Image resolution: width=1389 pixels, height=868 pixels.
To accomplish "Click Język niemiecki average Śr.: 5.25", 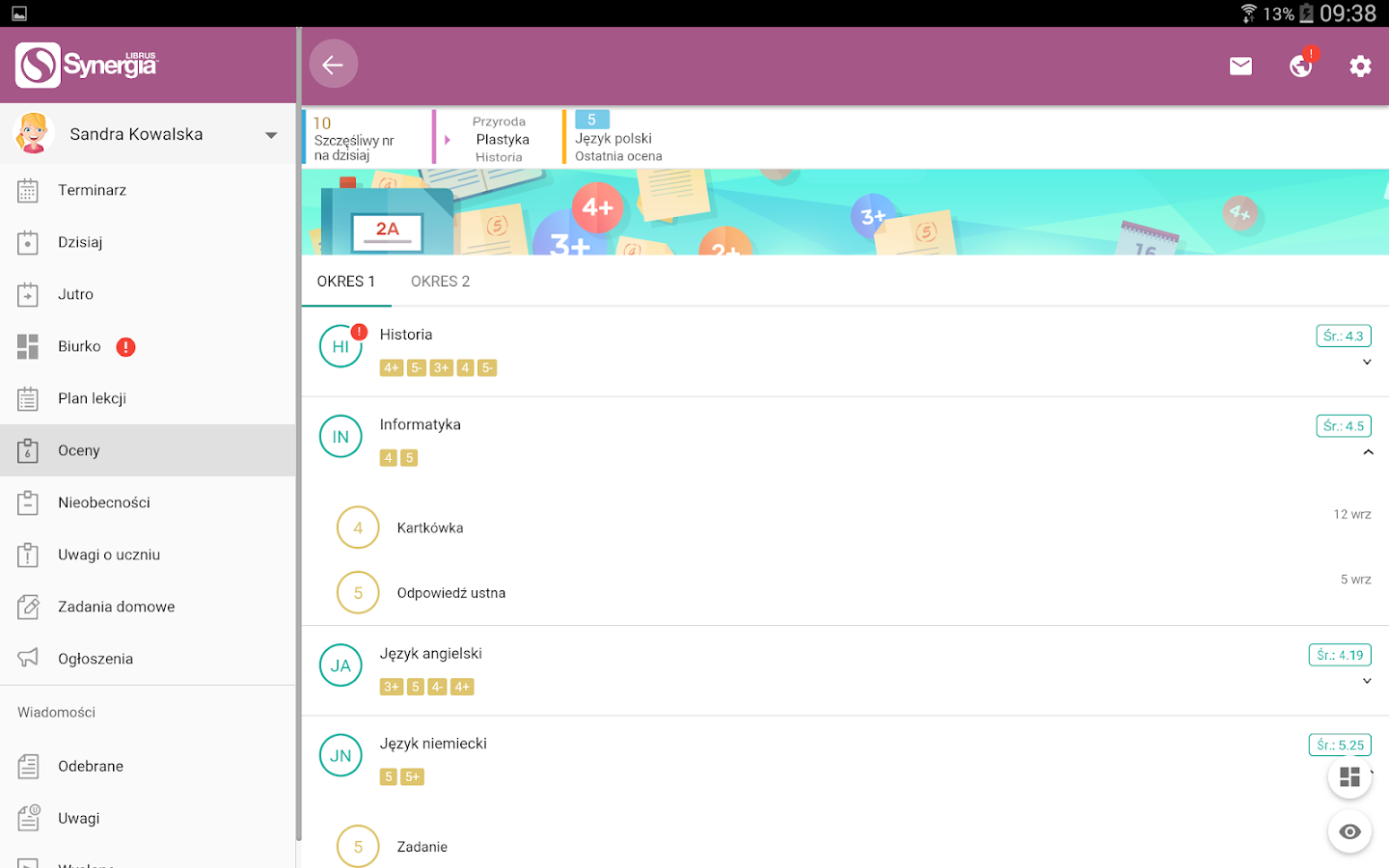I will (x=1340, y=745).
